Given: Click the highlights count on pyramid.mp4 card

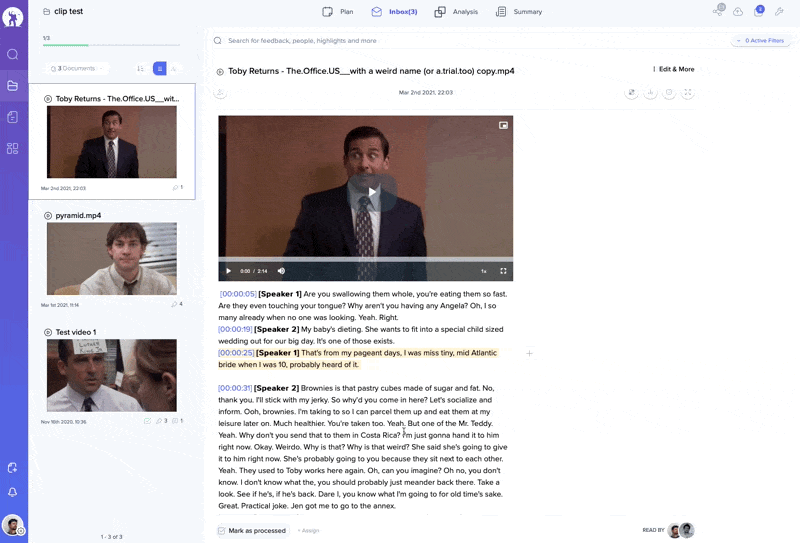Looking at the screenshot, I should (177, 304).
